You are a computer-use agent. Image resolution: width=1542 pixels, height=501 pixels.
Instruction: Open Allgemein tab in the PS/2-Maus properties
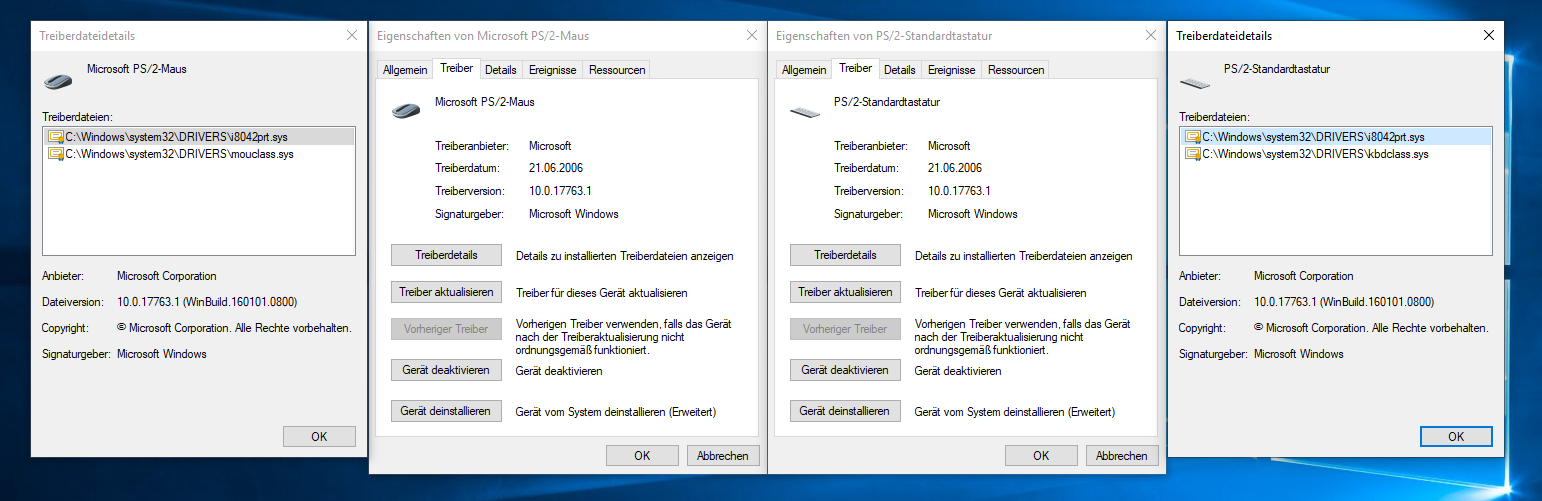pyautogui.click(x=404, y=70)
